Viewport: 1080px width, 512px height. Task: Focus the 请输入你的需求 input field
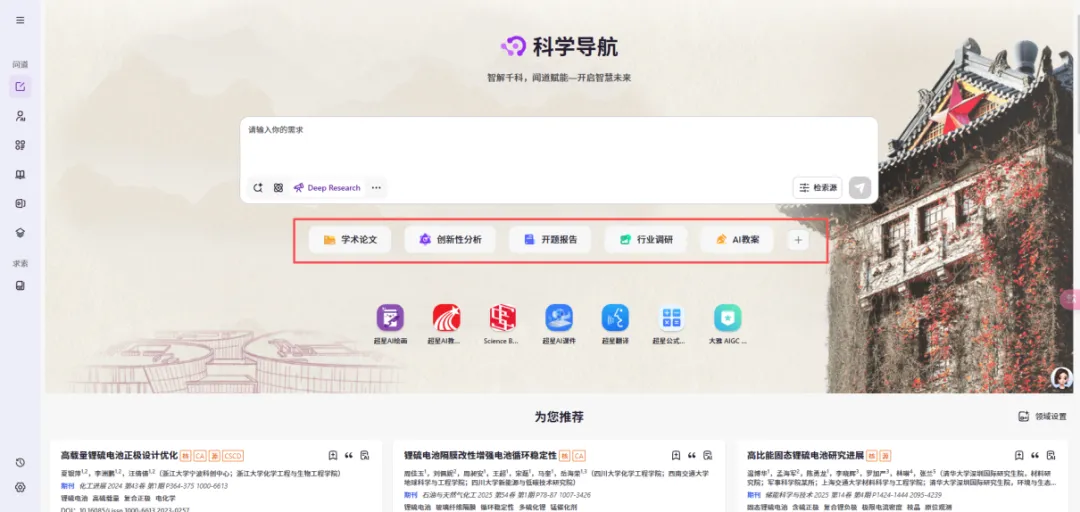pos(559,146)
